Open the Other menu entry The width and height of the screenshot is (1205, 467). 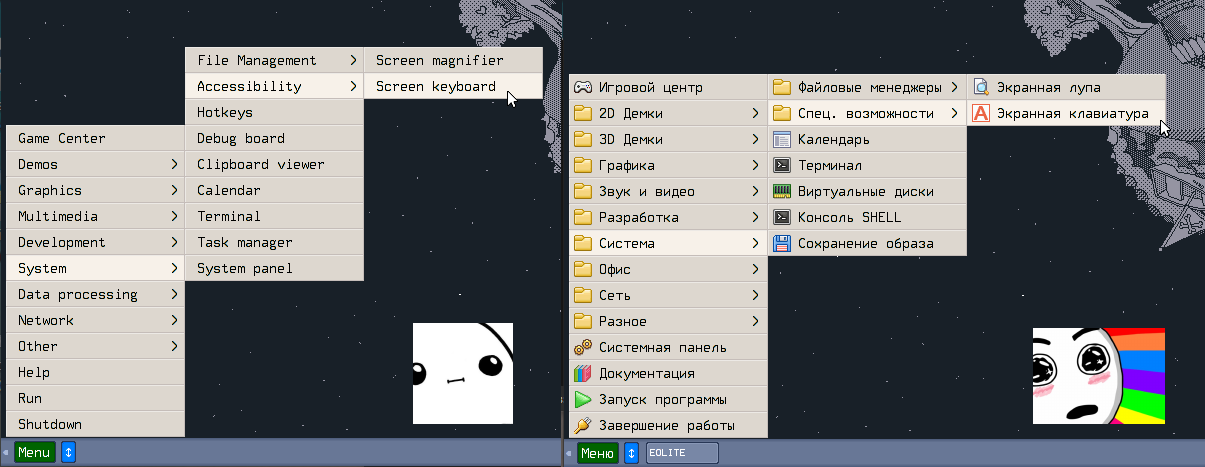pos(96,346)
